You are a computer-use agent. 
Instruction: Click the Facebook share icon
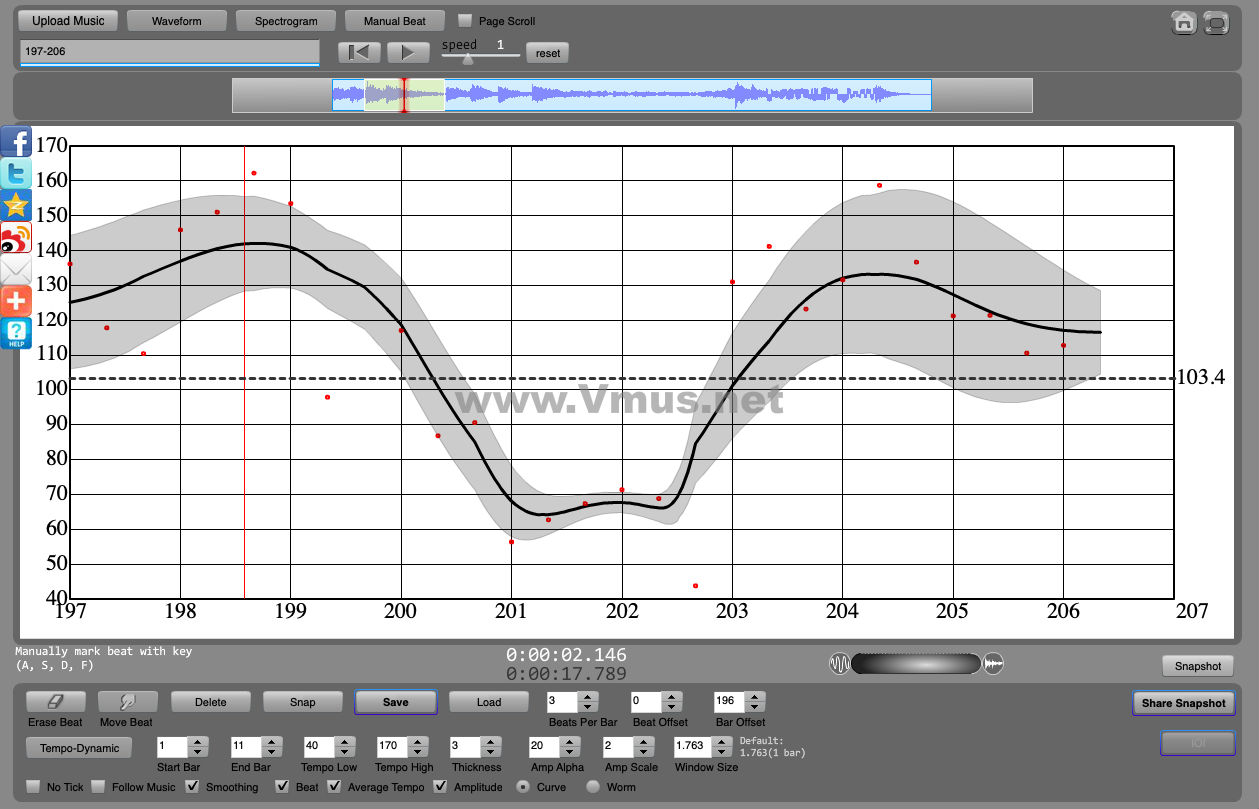[16, 142]
